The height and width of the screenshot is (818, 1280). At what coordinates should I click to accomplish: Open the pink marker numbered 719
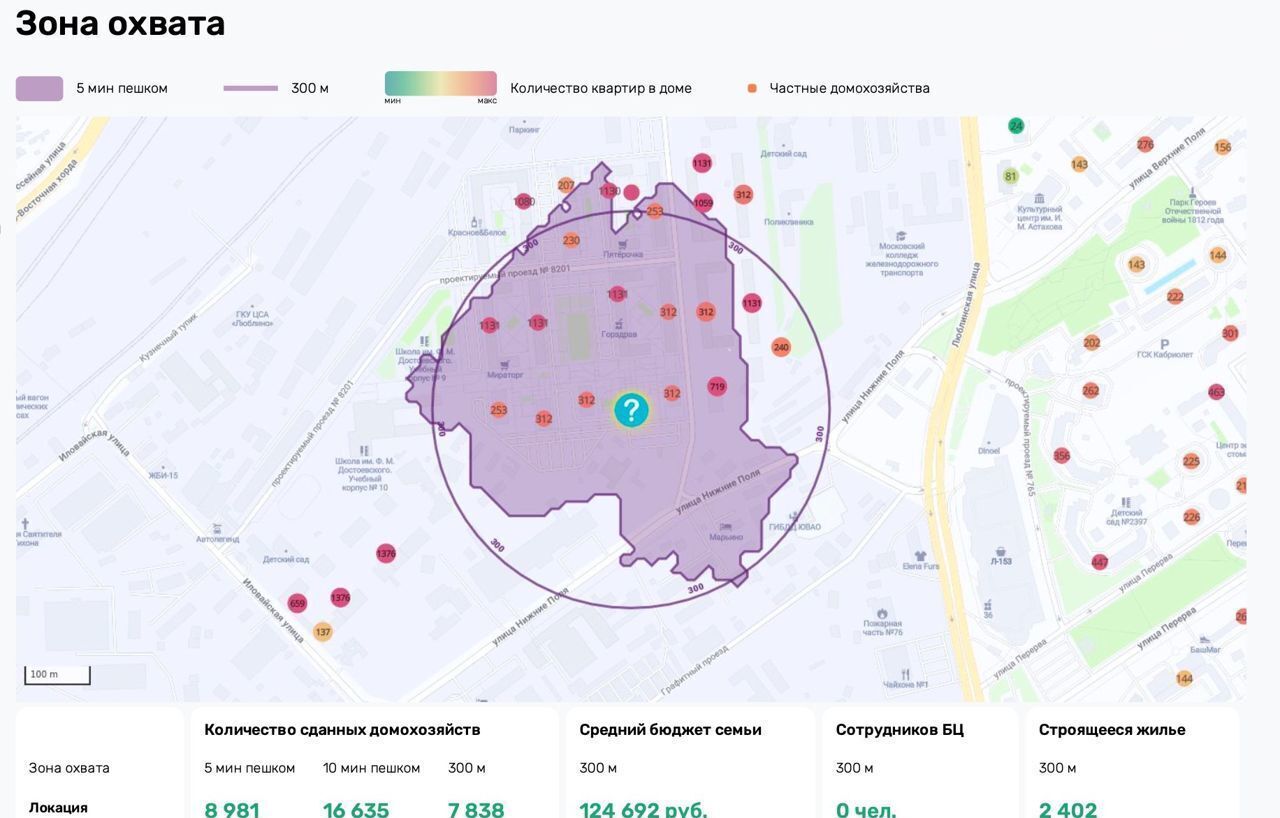(717, 386)
